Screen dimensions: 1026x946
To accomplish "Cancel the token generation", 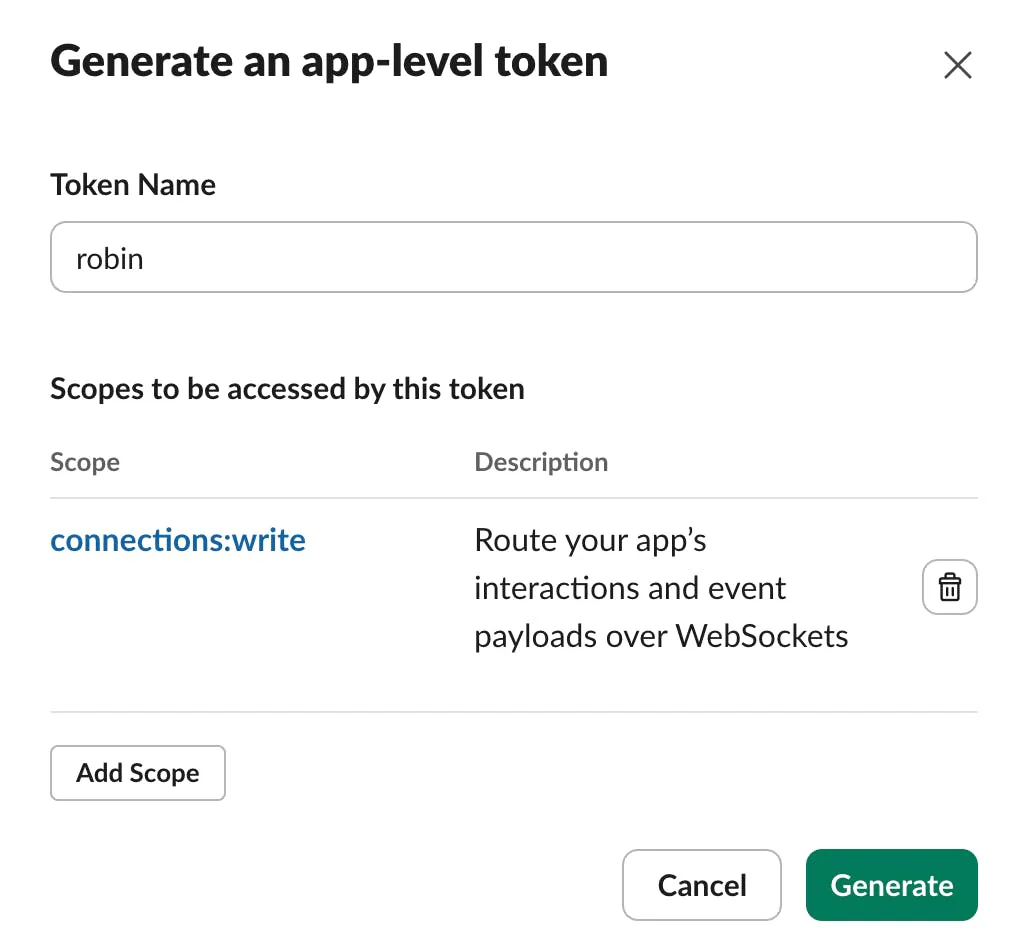I will click(x=701, y=885).
